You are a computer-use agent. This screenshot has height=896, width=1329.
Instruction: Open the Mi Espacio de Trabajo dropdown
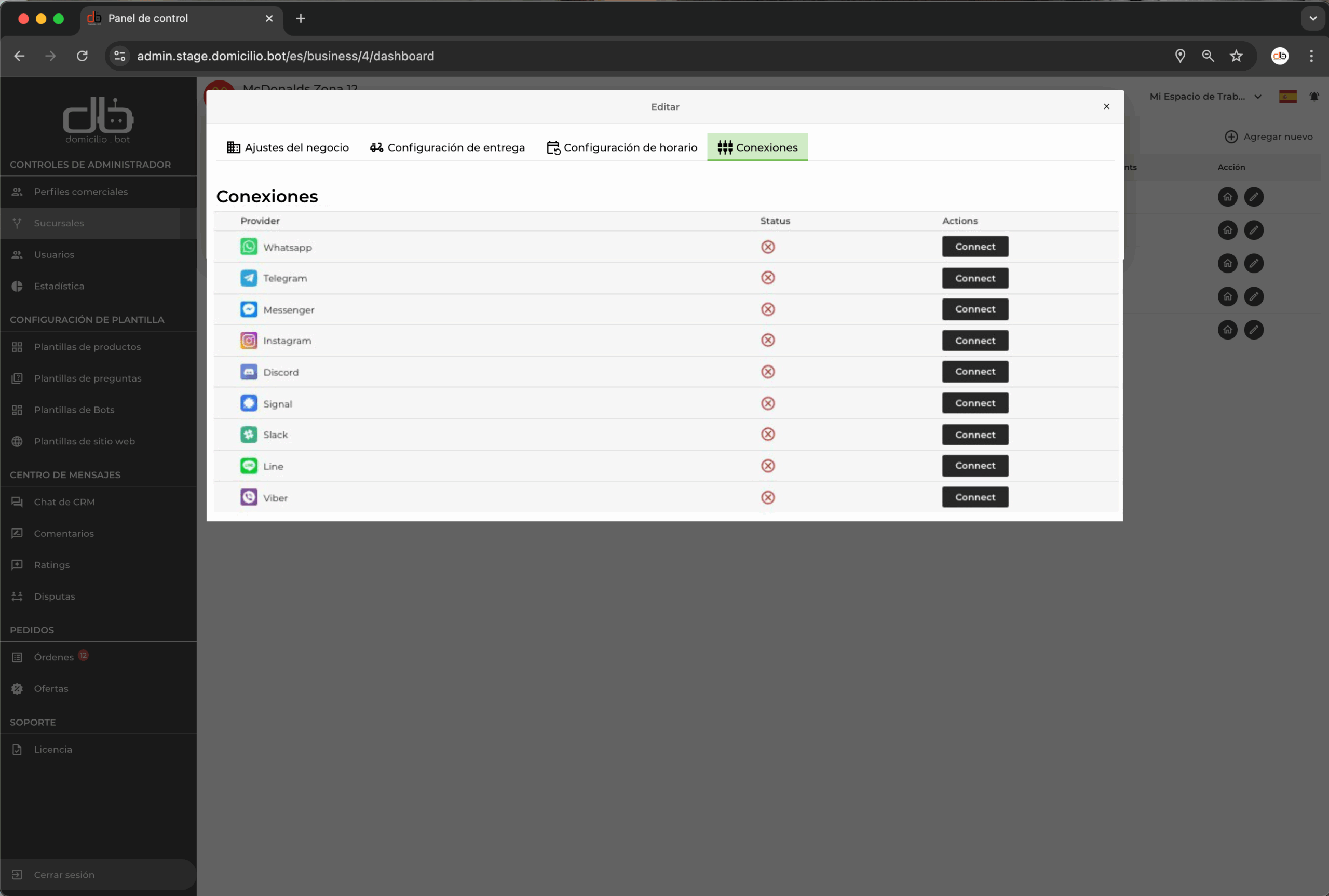click(1205, 97)
